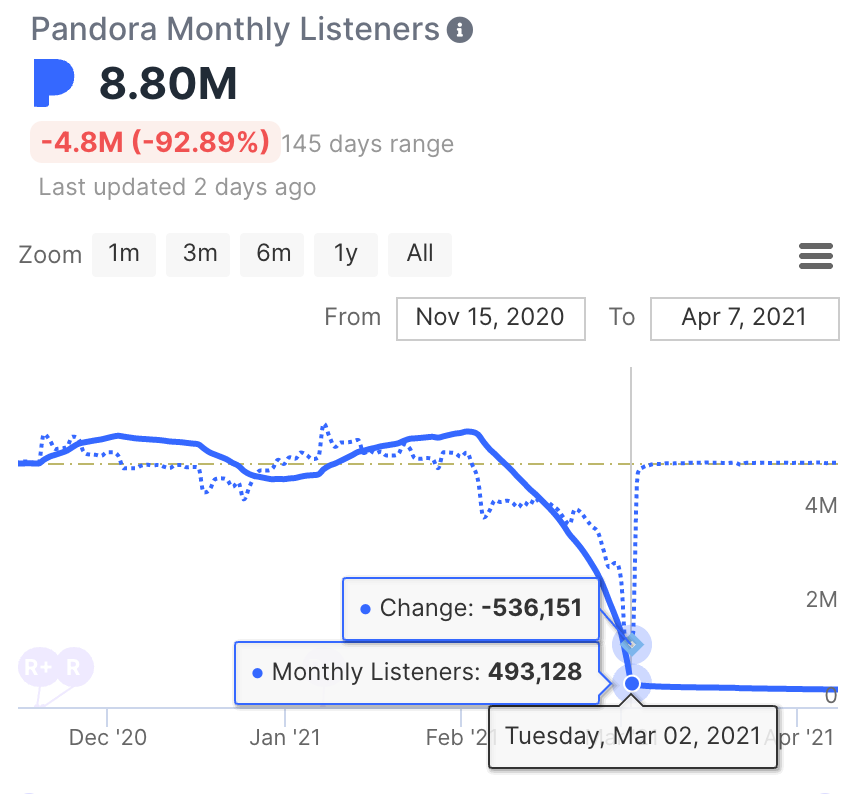
Task: Click the Jan '21 axis label
Action: (284, 738)
